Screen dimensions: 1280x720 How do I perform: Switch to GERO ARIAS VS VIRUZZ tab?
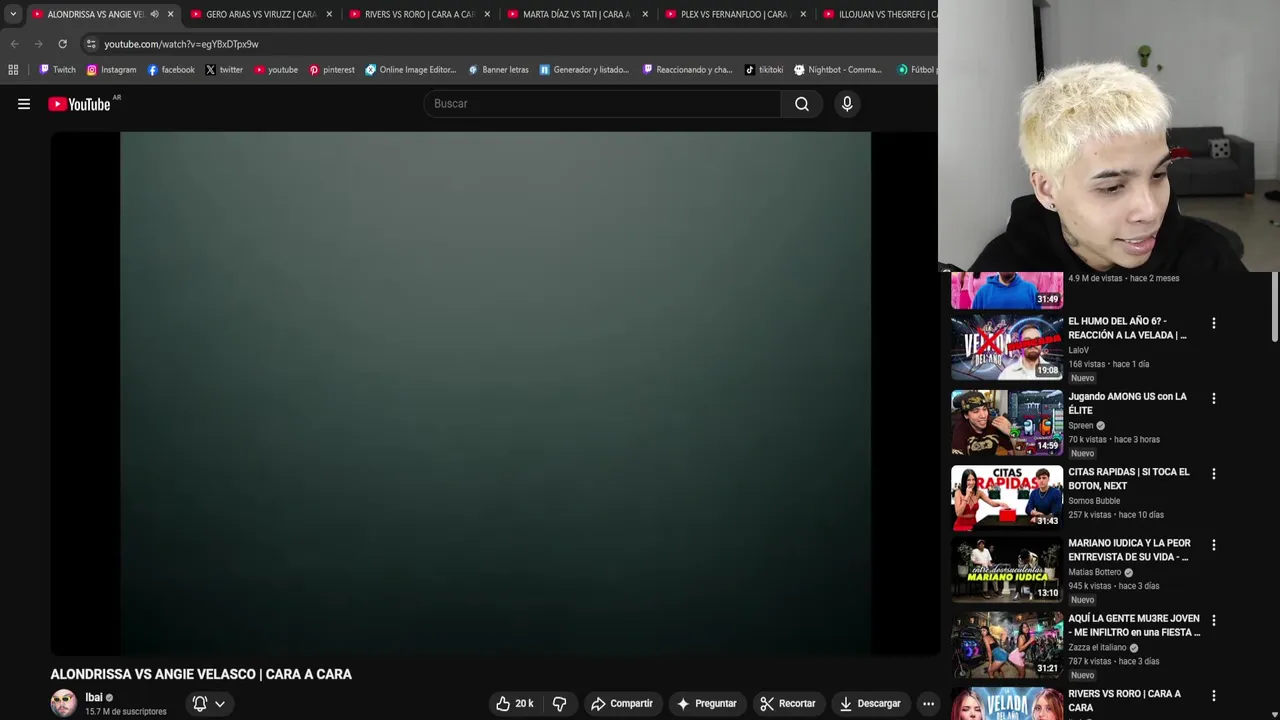(x=260, y=14)
